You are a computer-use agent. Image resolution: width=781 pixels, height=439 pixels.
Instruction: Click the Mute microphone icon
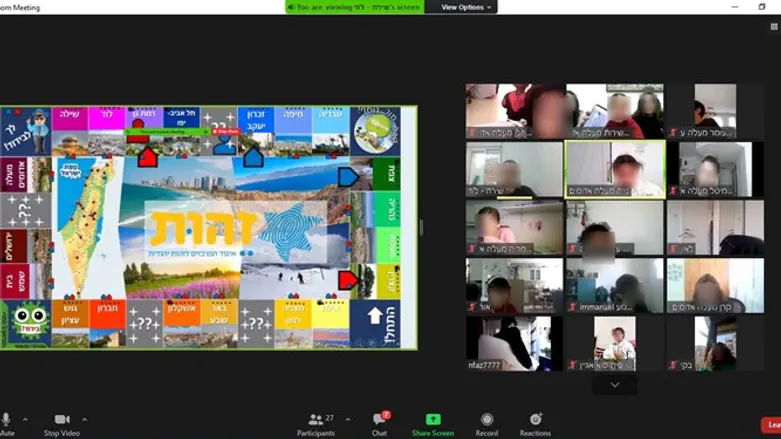[5, 419]
